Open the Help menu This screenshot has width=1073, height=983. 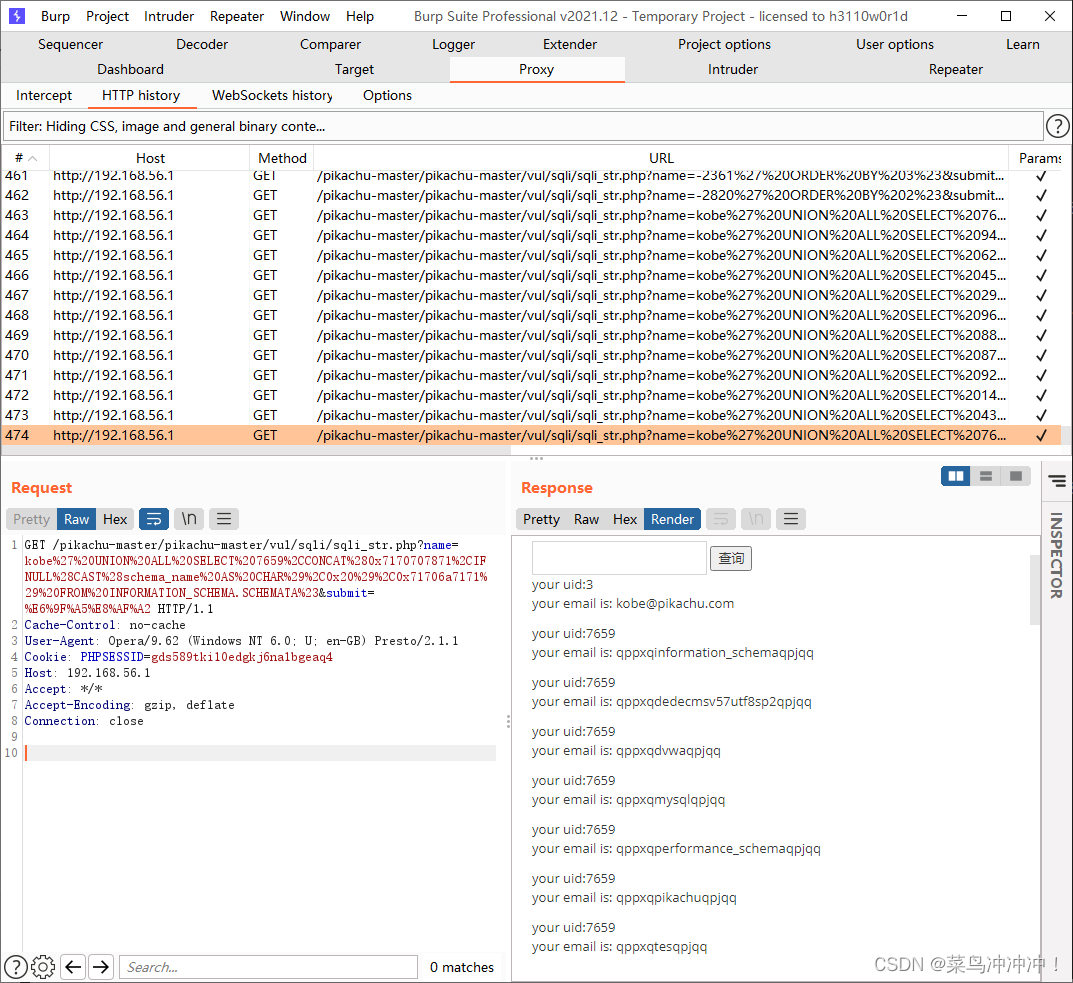[x=360, y=16]
